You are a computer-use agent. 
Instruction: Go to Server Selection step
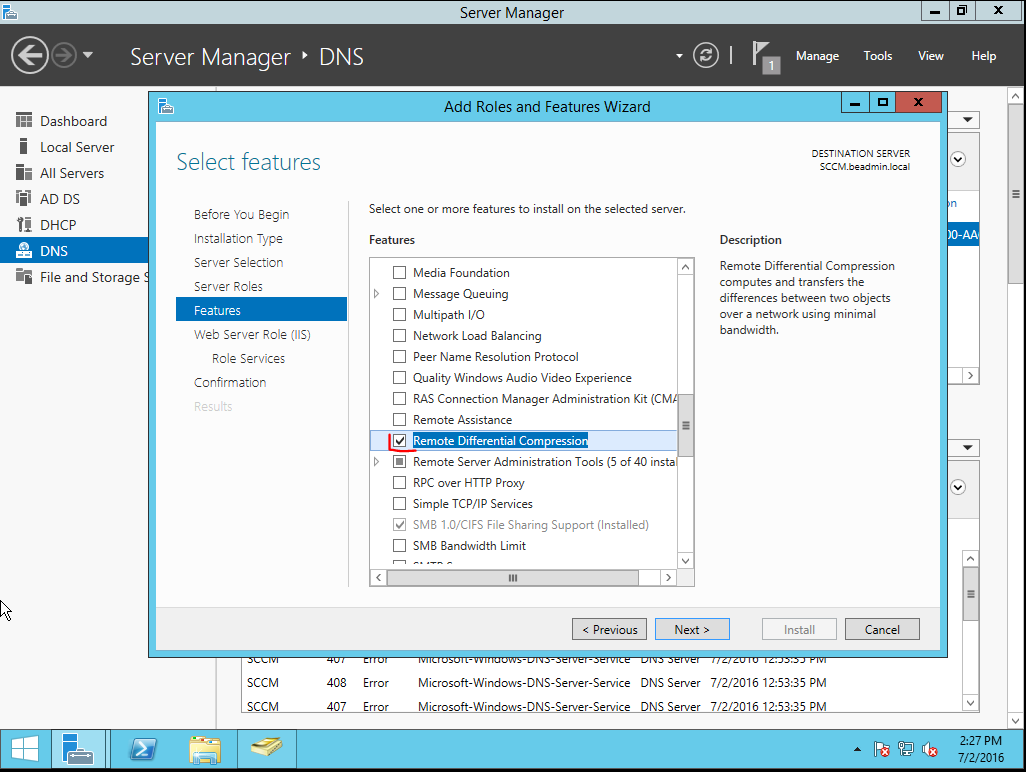(x=238, y=262)
